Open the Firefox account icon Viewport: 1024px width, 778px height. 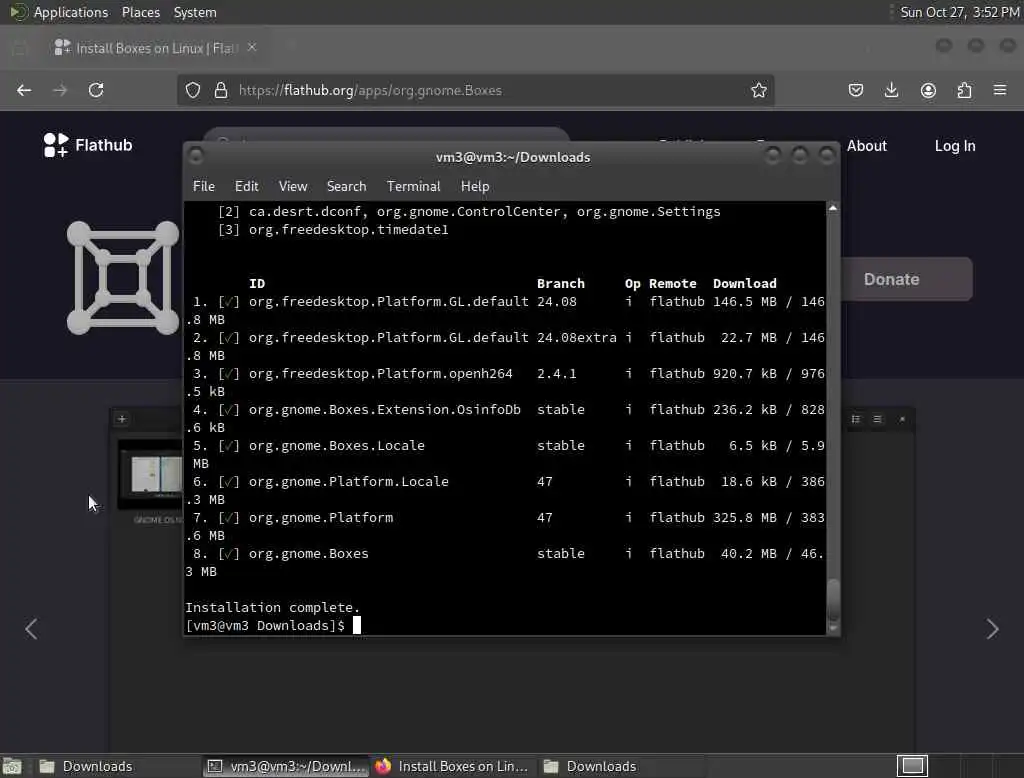pyautogui.click(x=928, y=90)
